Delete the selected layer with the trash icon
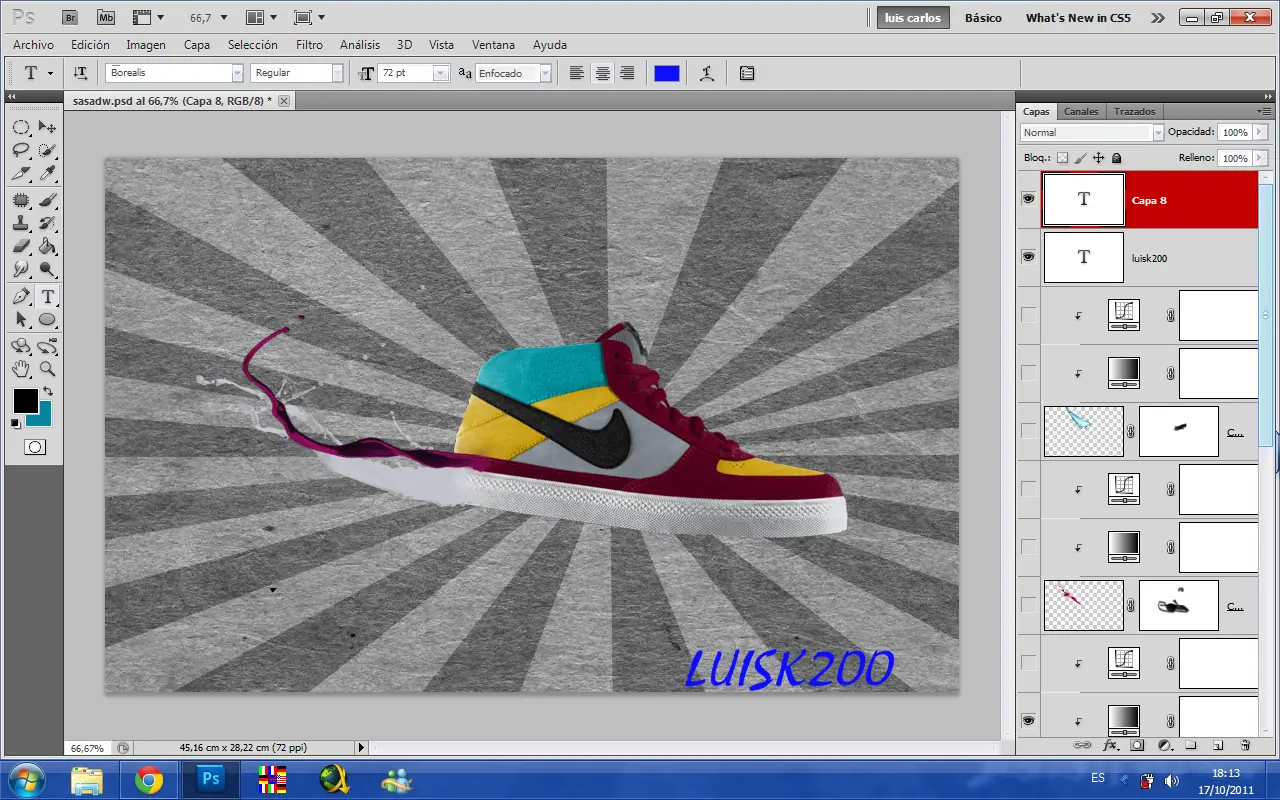Image resolution: width=1280 pixels, height=800 pixels. pyautogui.click(x=1245, y=745)
